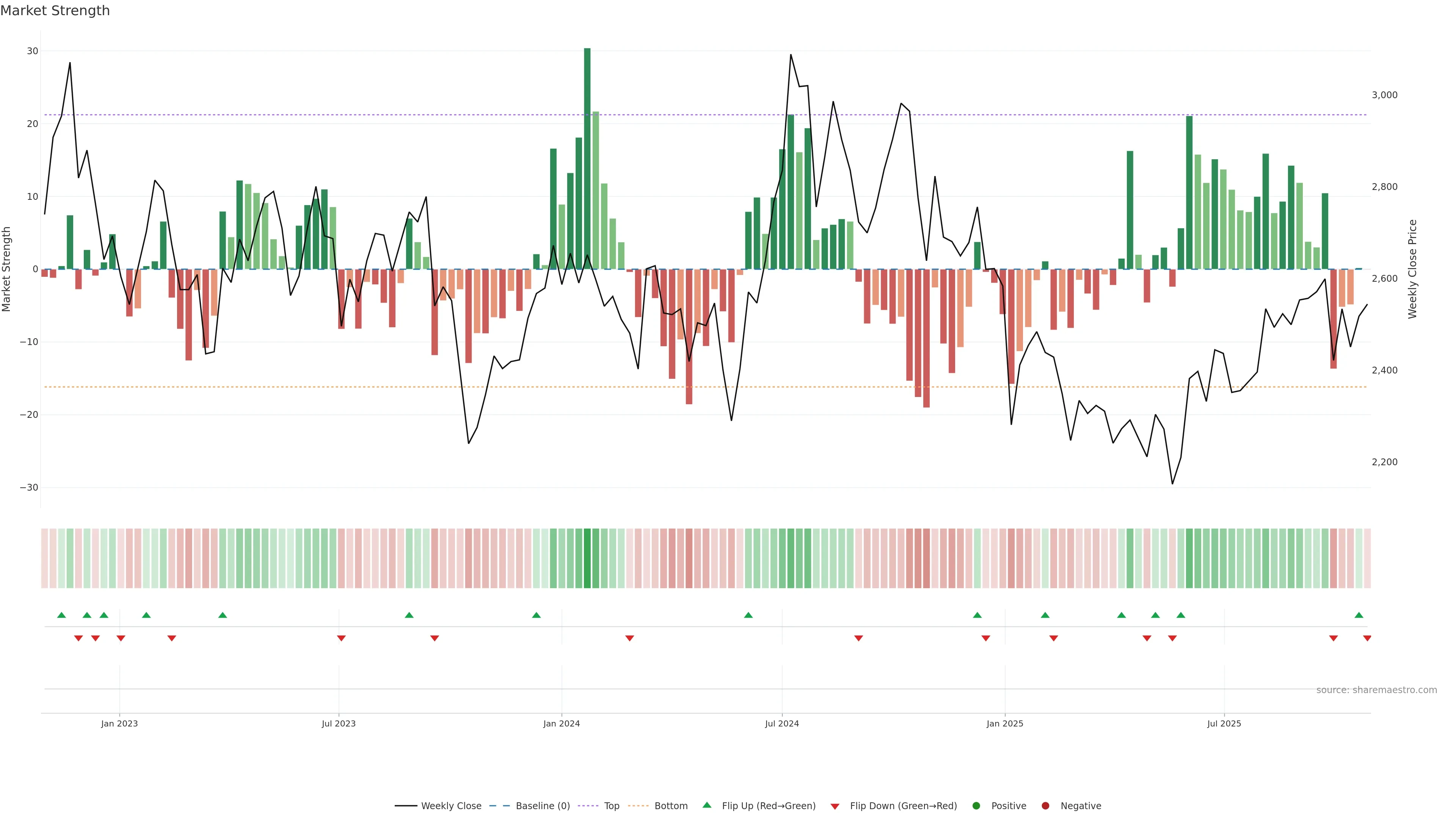Toggle the Weekly Close legend label
The height and width of the screenshot is (819, 1456).
pos(451,805)
